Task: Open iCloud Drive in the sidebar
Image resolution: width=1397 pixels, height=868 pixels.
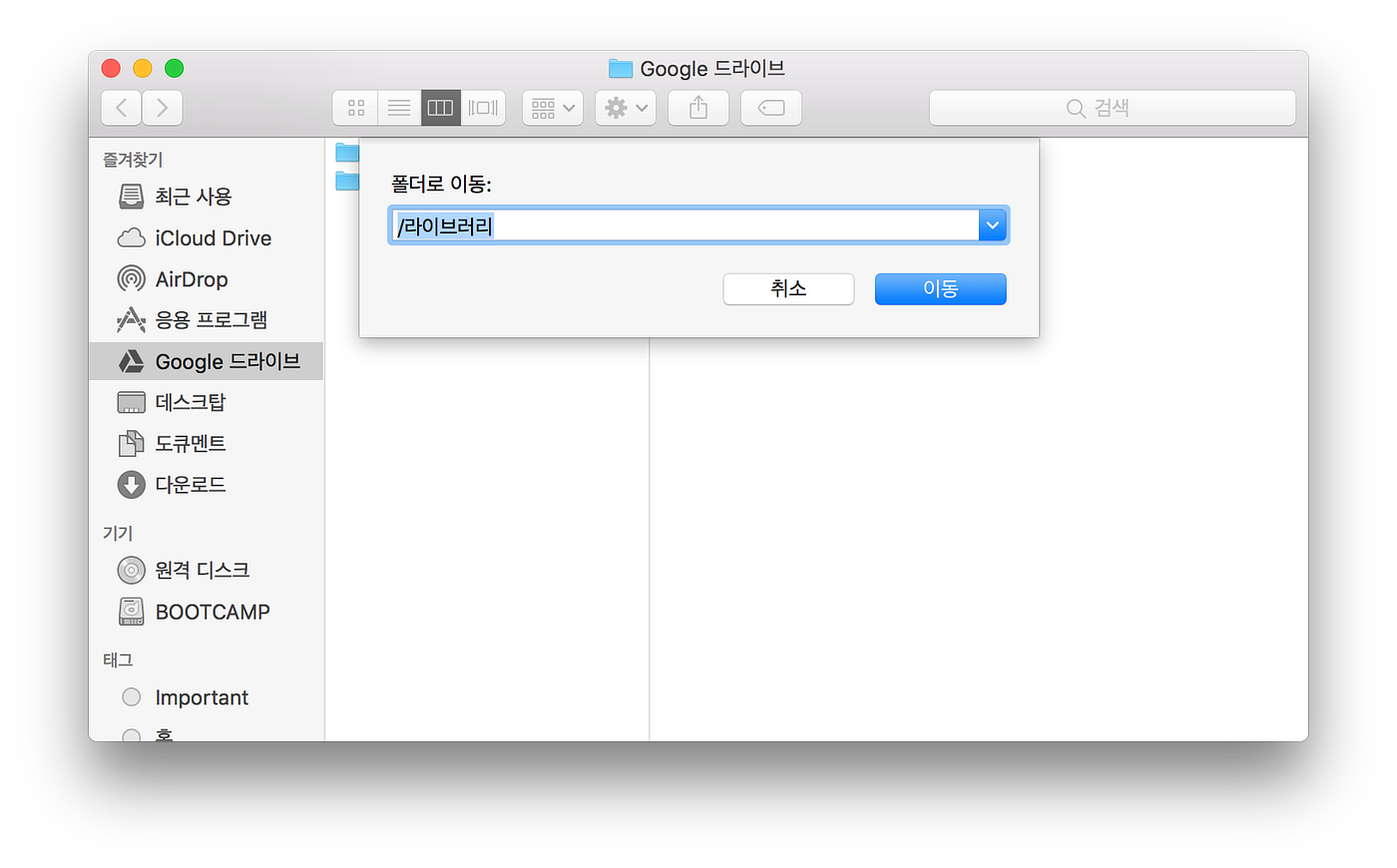Action: [x=206, y=237]
